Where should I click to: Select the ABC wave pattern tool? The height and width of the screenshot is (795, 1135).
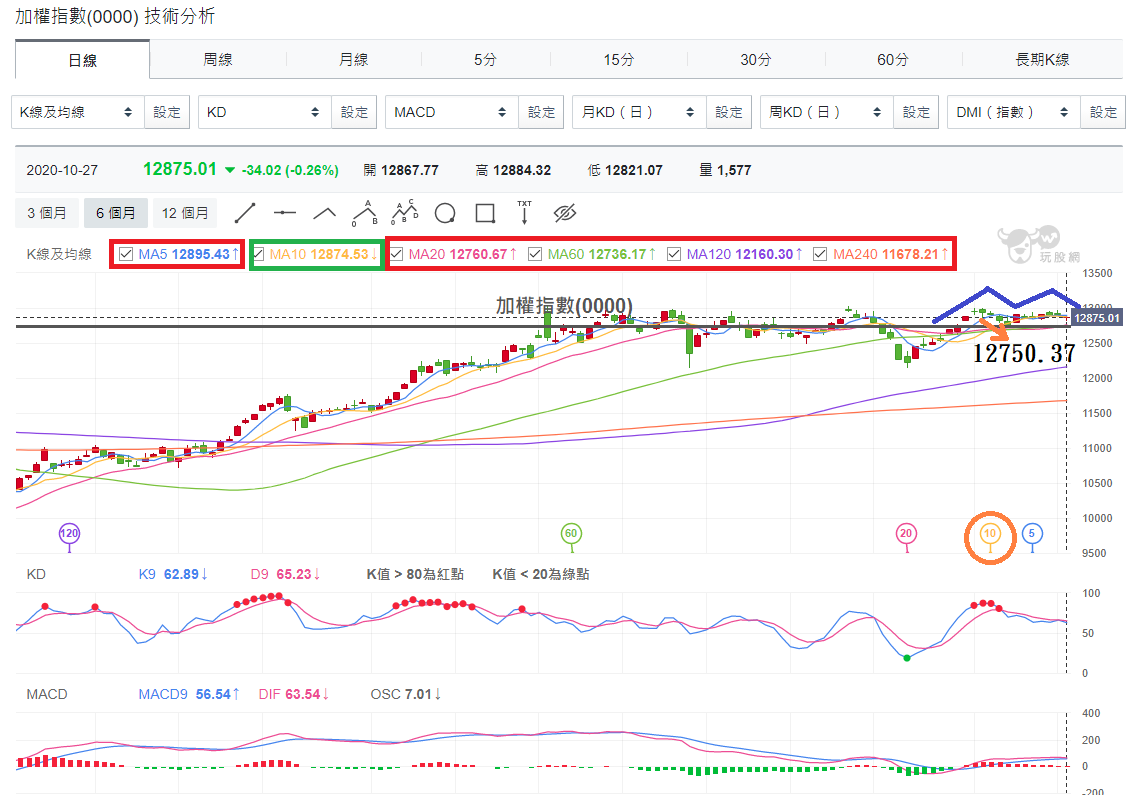click(x=365, y=213)
